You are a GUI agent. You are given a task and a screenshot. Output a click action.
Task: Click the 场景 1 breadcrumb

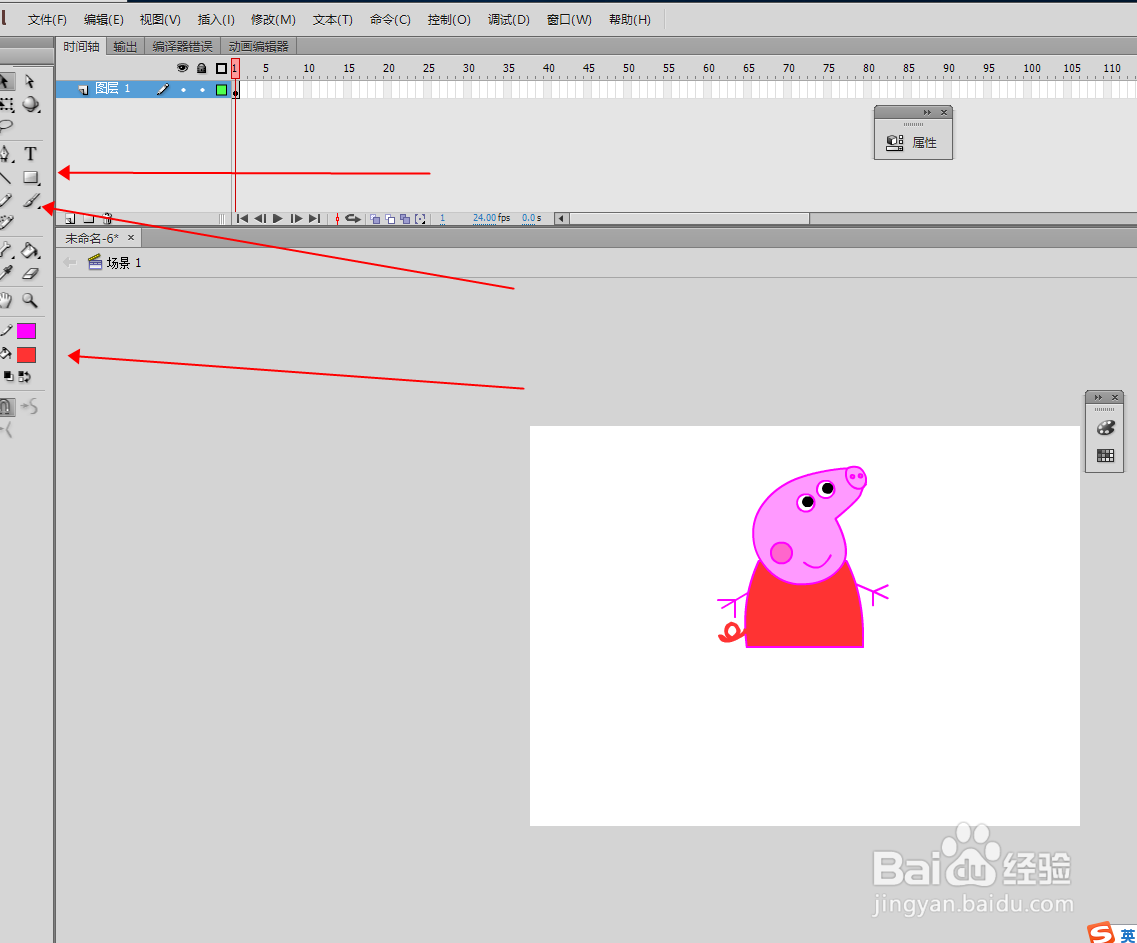(x=124, y=263)
